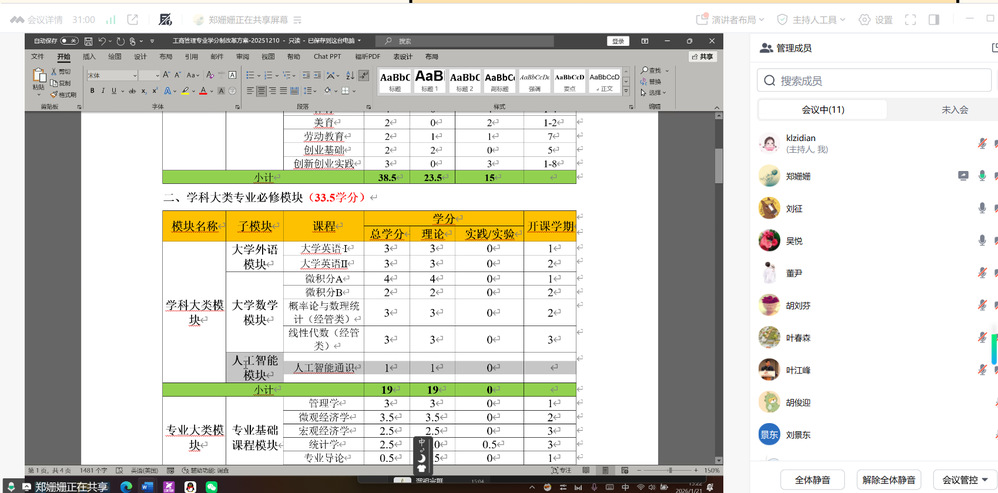
Task: Toggle 吴悦's microphone in the member list
Action: pos(982,241)
